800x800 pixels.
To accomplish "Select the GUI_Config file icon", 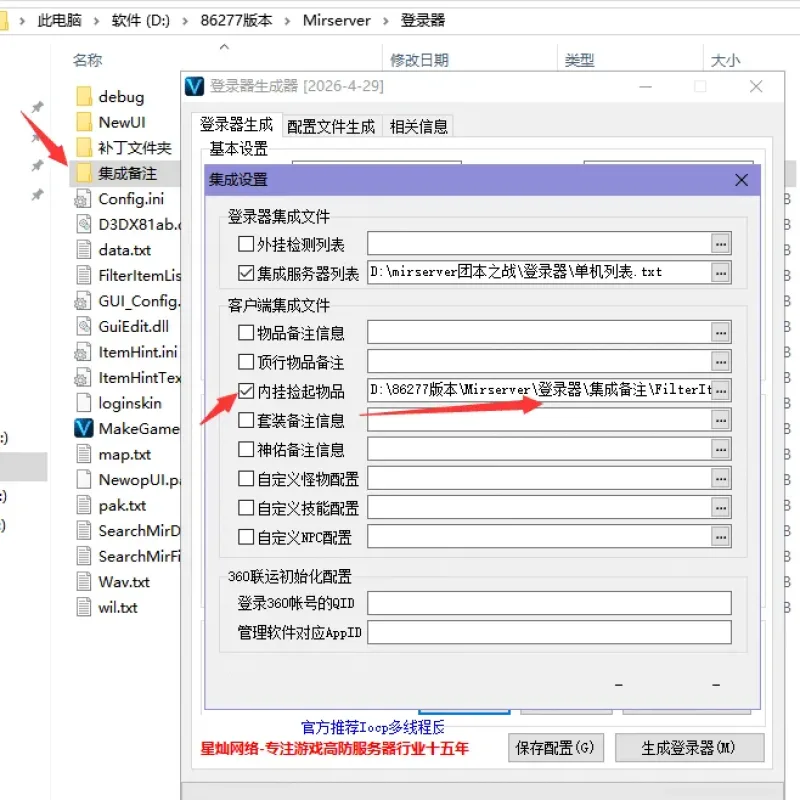I will [84, 301].
